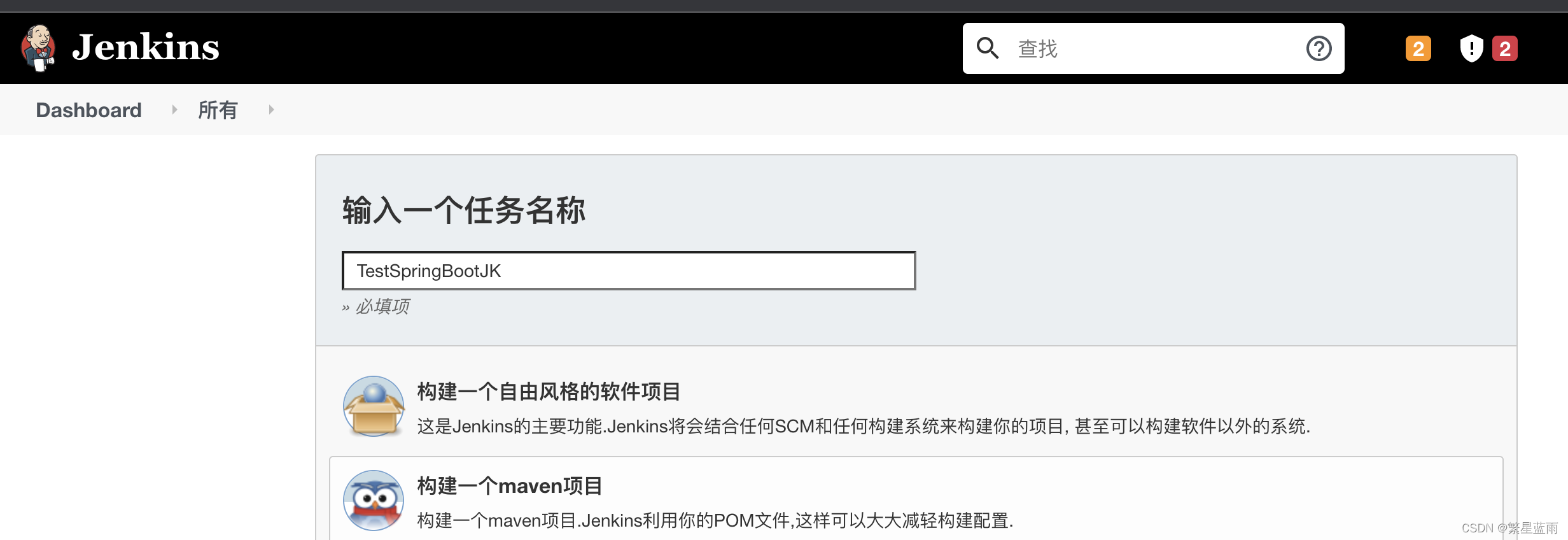Click the security shield warning icon
Viewport: 1568px width, 540px height.
pos(1471,48)
